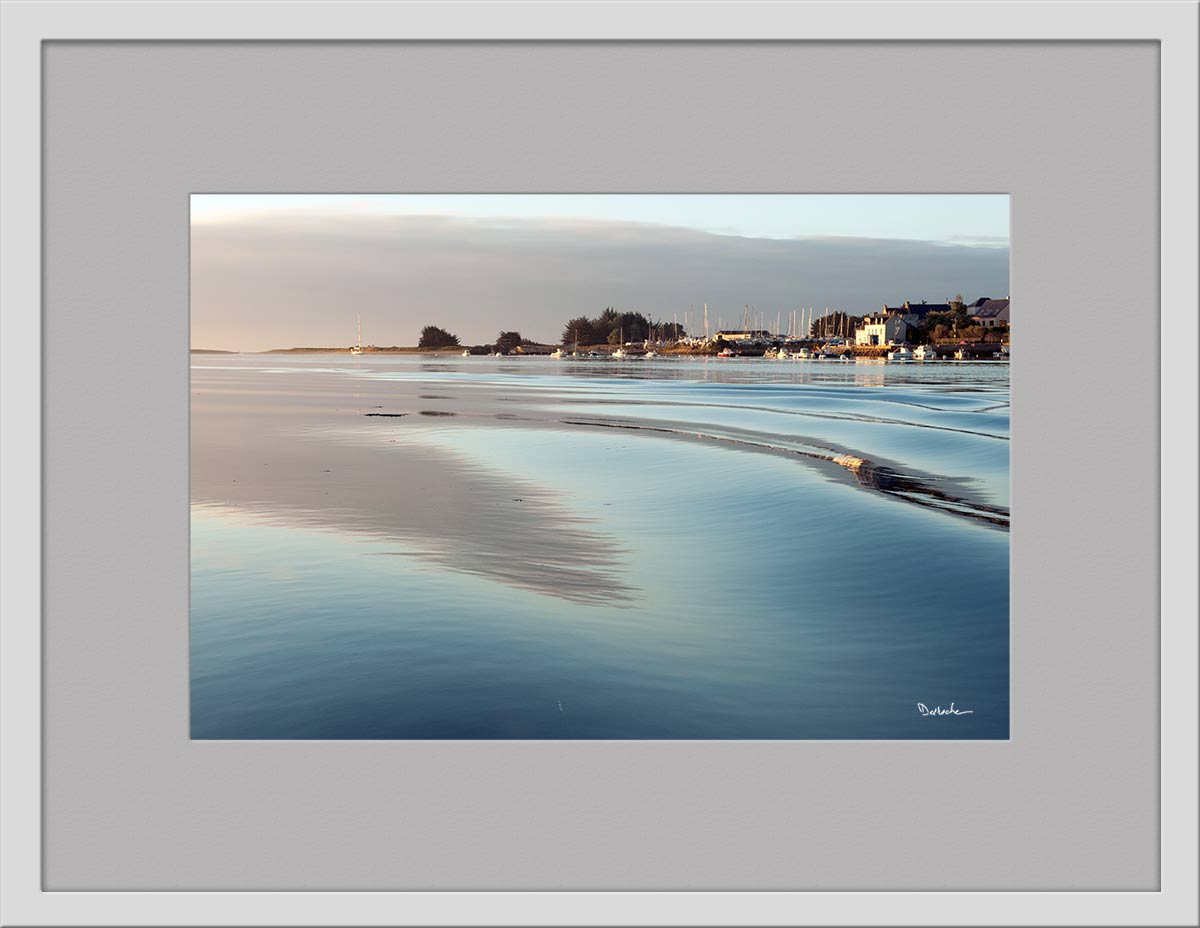Click the framed seascape photo's center

(x=600, y=467)
